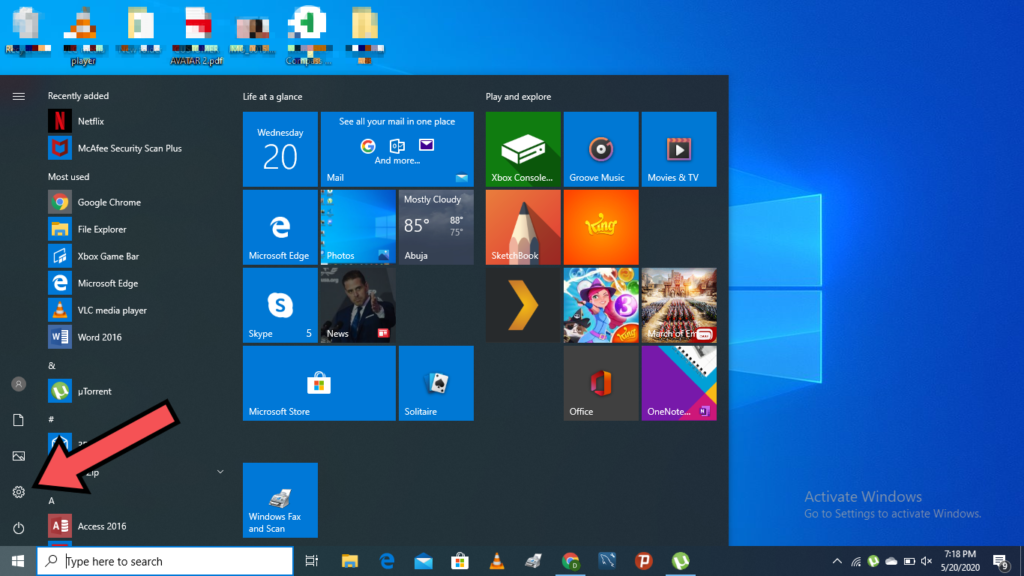Launch Edge from the taskbar
The image size is (1024, 576).
click(387, 561)
